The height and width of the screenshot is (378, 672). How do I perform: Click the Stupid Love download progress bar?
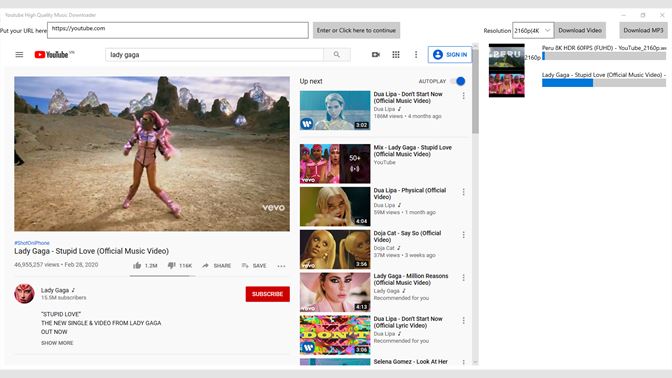coord(604,83)
